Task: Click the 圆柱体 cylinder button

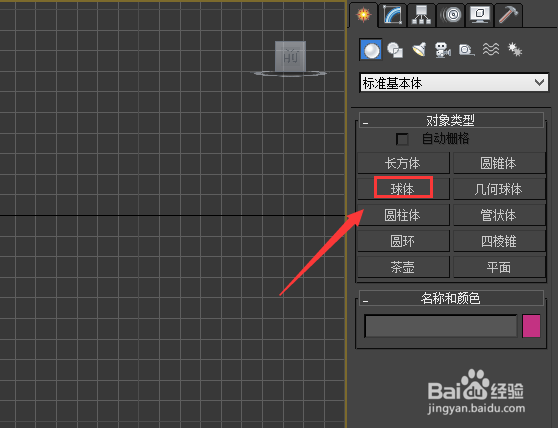Action: pos(403,215)
